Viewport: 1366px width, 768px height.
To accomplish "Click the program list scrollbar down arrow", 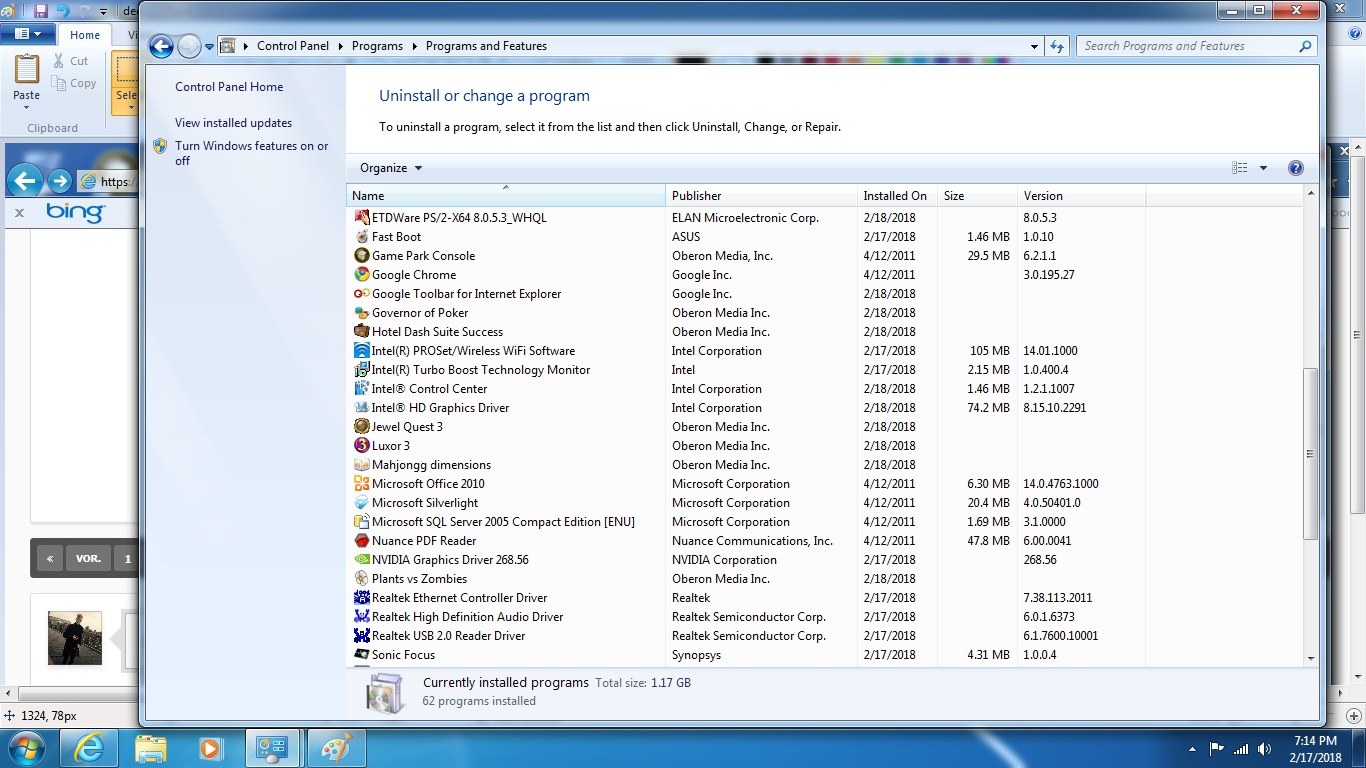I will point(1311,658).
